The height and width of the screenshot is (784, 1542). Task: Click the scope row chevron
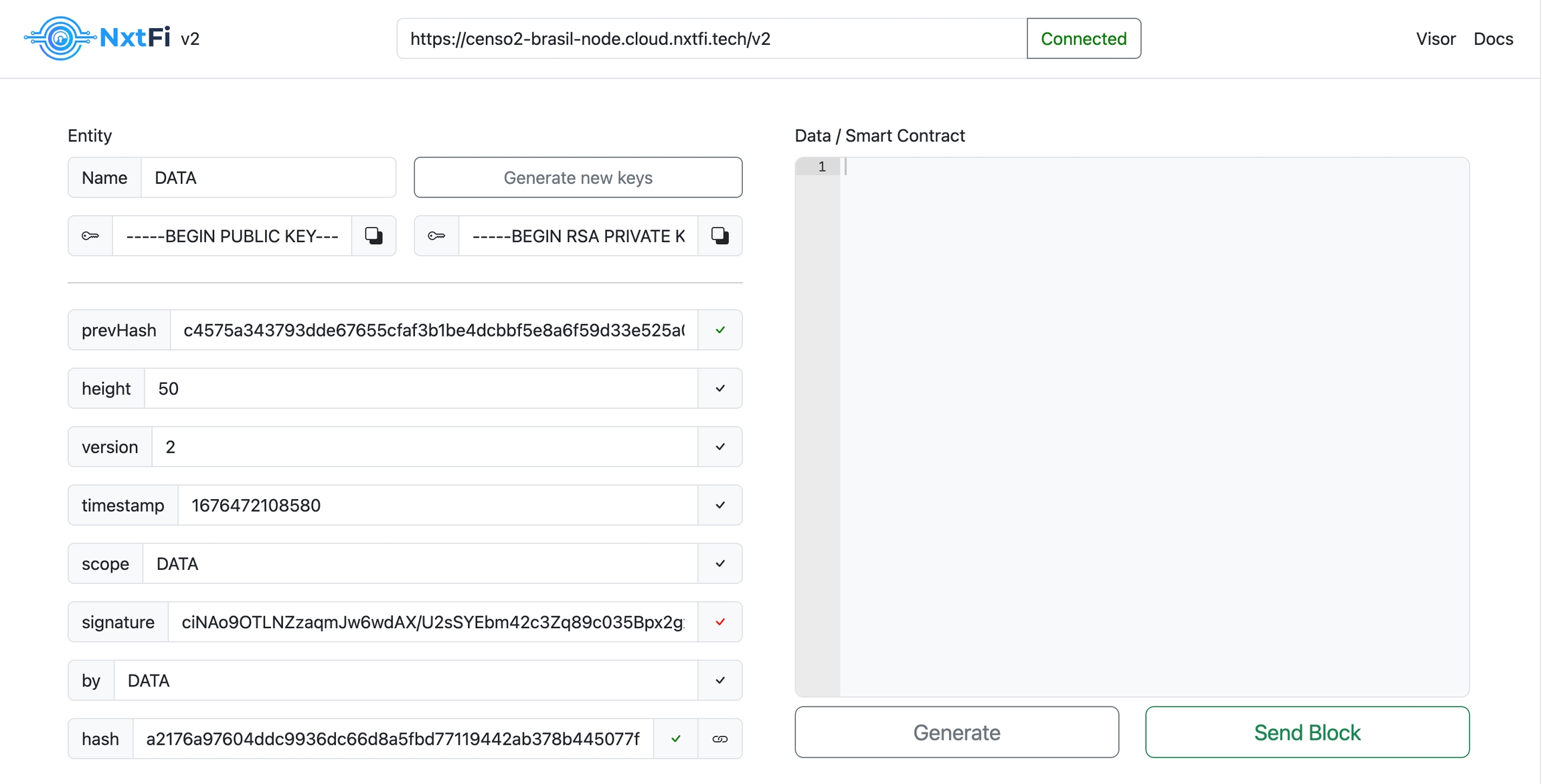(719, 563)
